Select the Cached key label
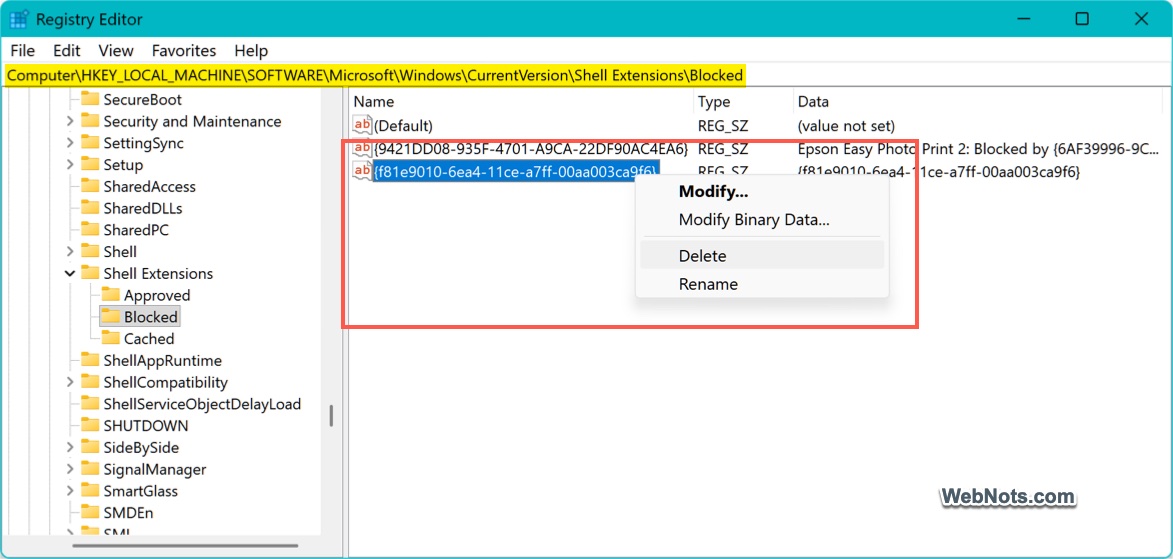 [x=149, y=338]
